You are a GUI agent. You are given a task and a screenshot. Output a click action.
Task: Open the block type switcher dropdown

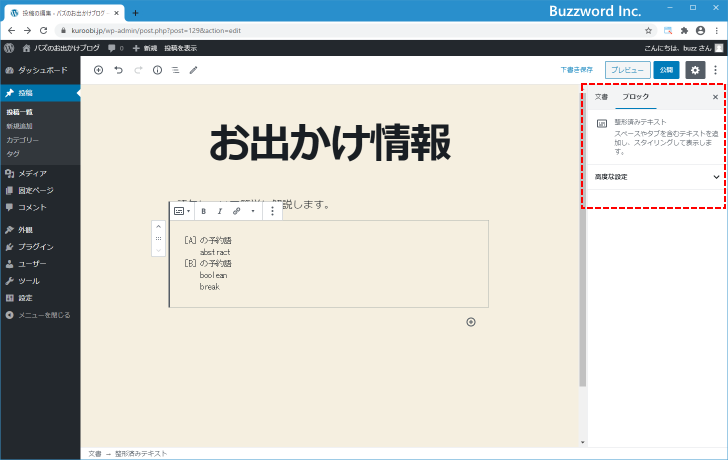coord(182,211)
